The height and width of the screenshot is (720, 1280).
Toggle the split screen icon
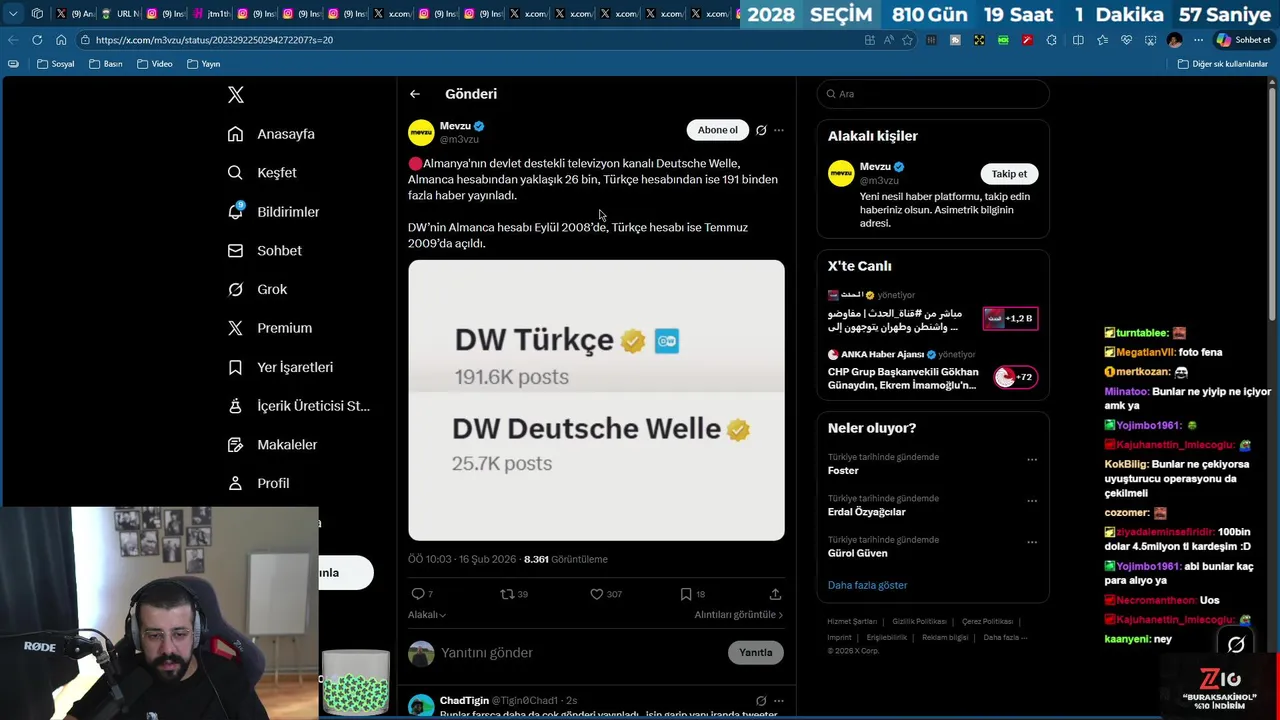[1078, 40]
